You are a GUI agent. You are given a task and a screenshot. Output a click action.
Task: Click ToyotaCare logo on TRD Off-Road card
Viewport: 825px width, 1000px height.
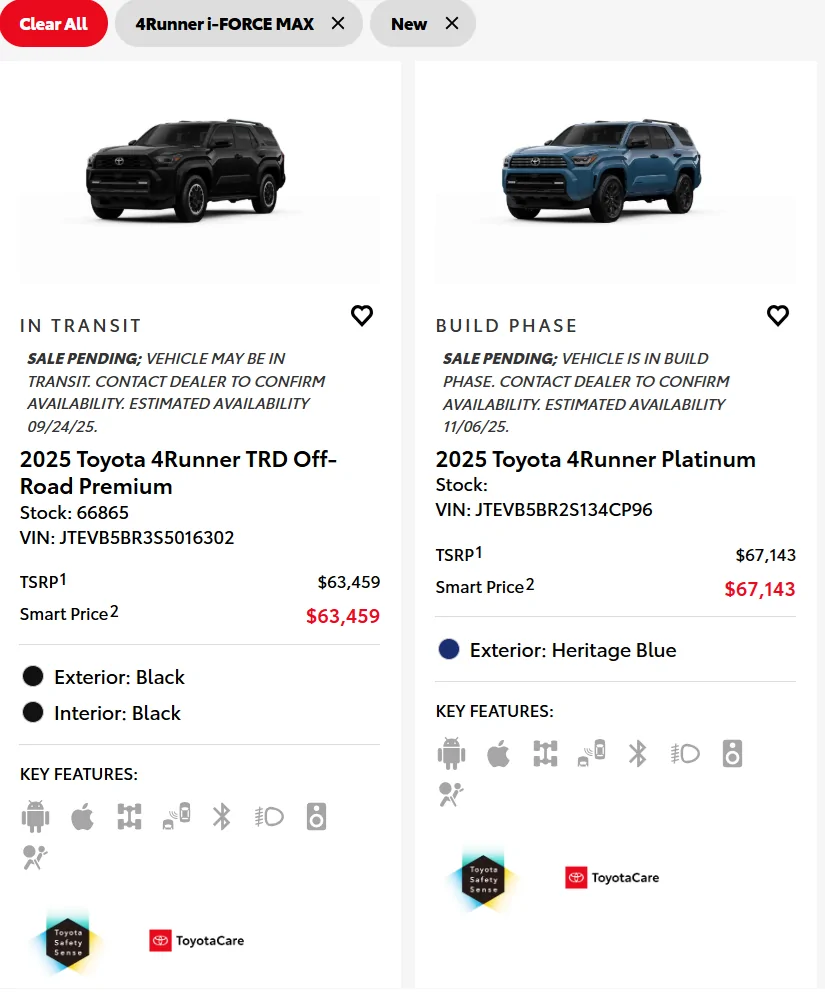click(x=197, y=941)
